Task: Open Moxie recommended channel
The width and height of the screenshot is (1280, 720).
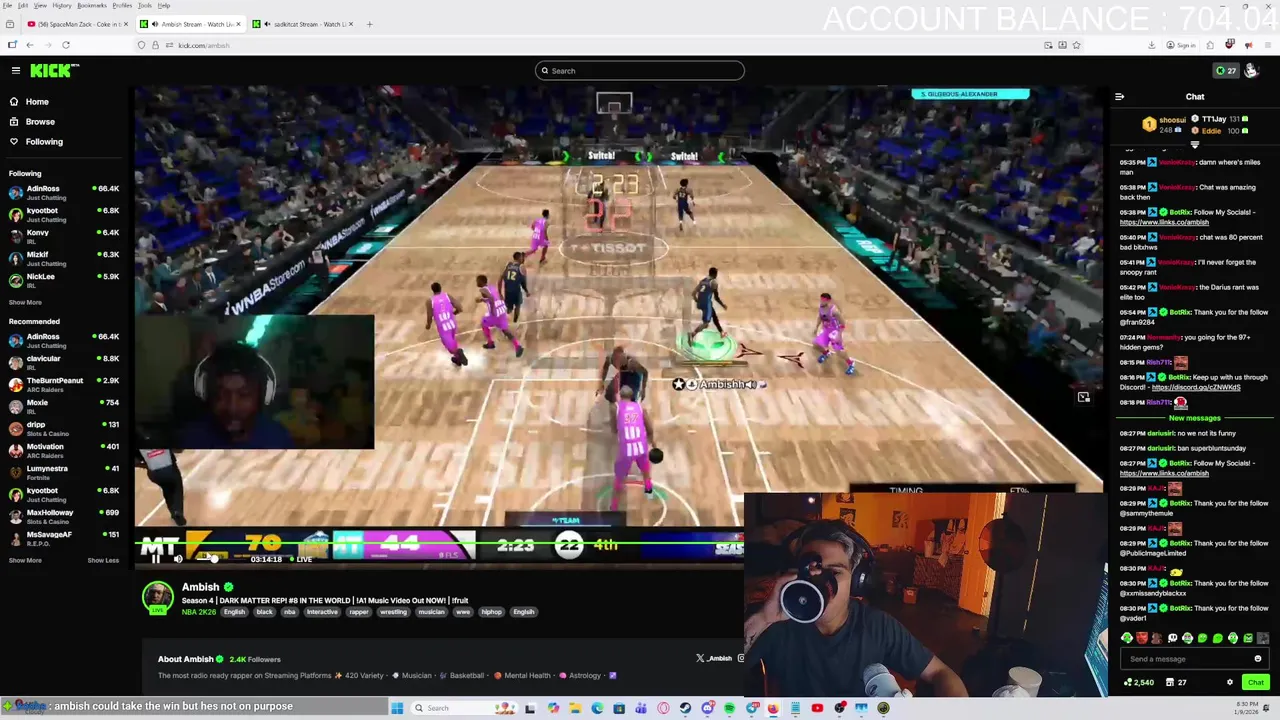Action: [x=62, y=406]
